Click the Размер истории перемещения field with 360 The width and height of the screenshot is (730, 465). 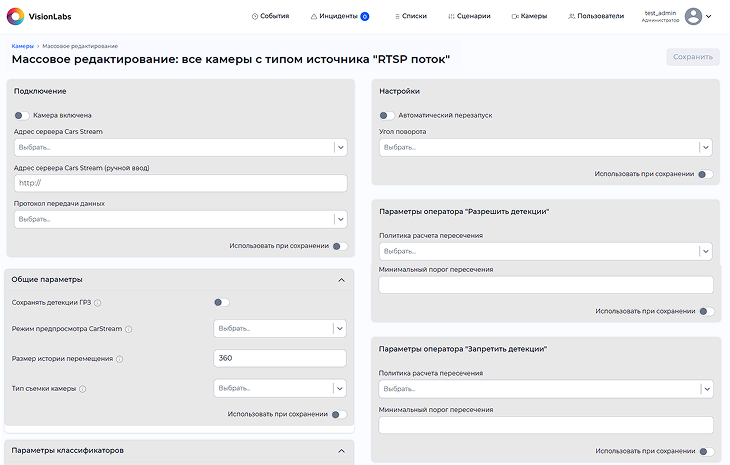pyautogui.click(x=280, y=358)
